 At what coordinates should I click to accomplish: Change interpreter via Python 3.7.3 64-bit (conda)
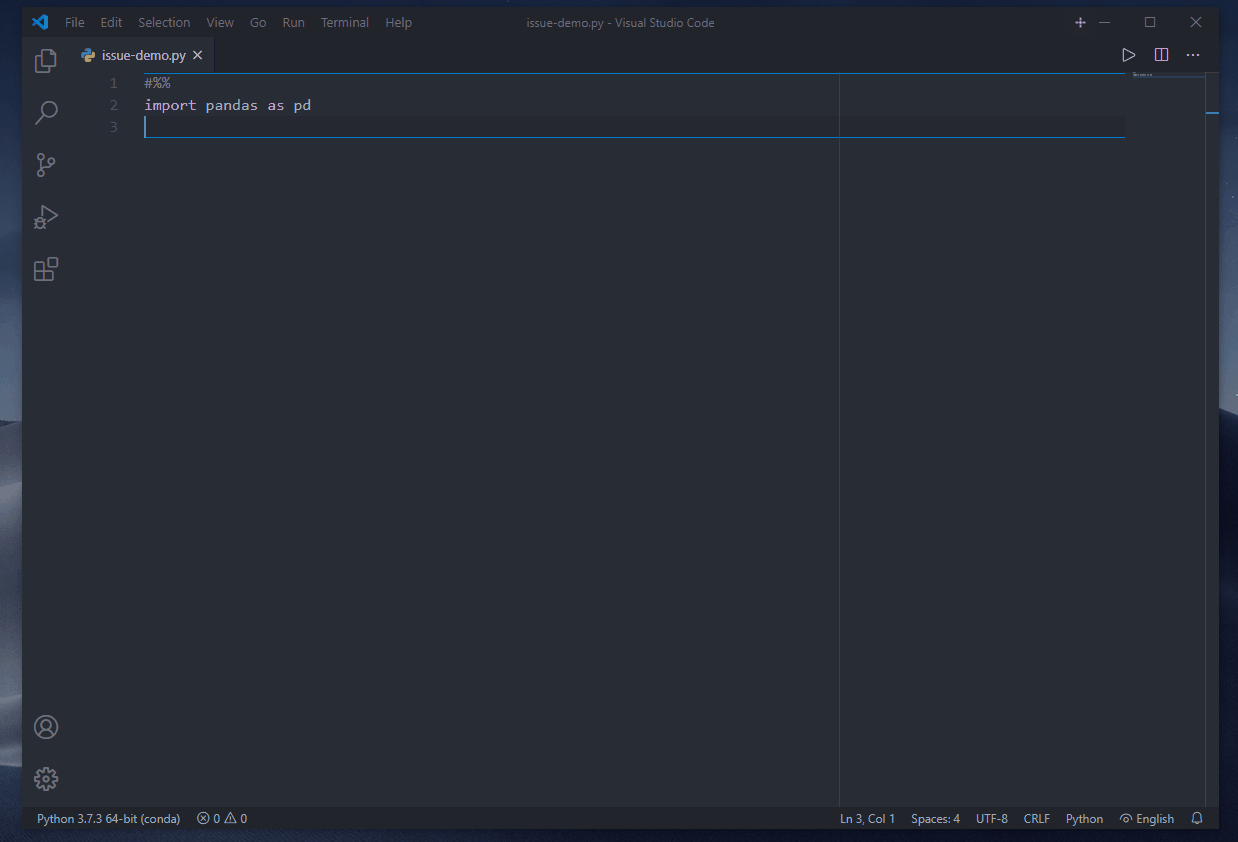(107, 818)
